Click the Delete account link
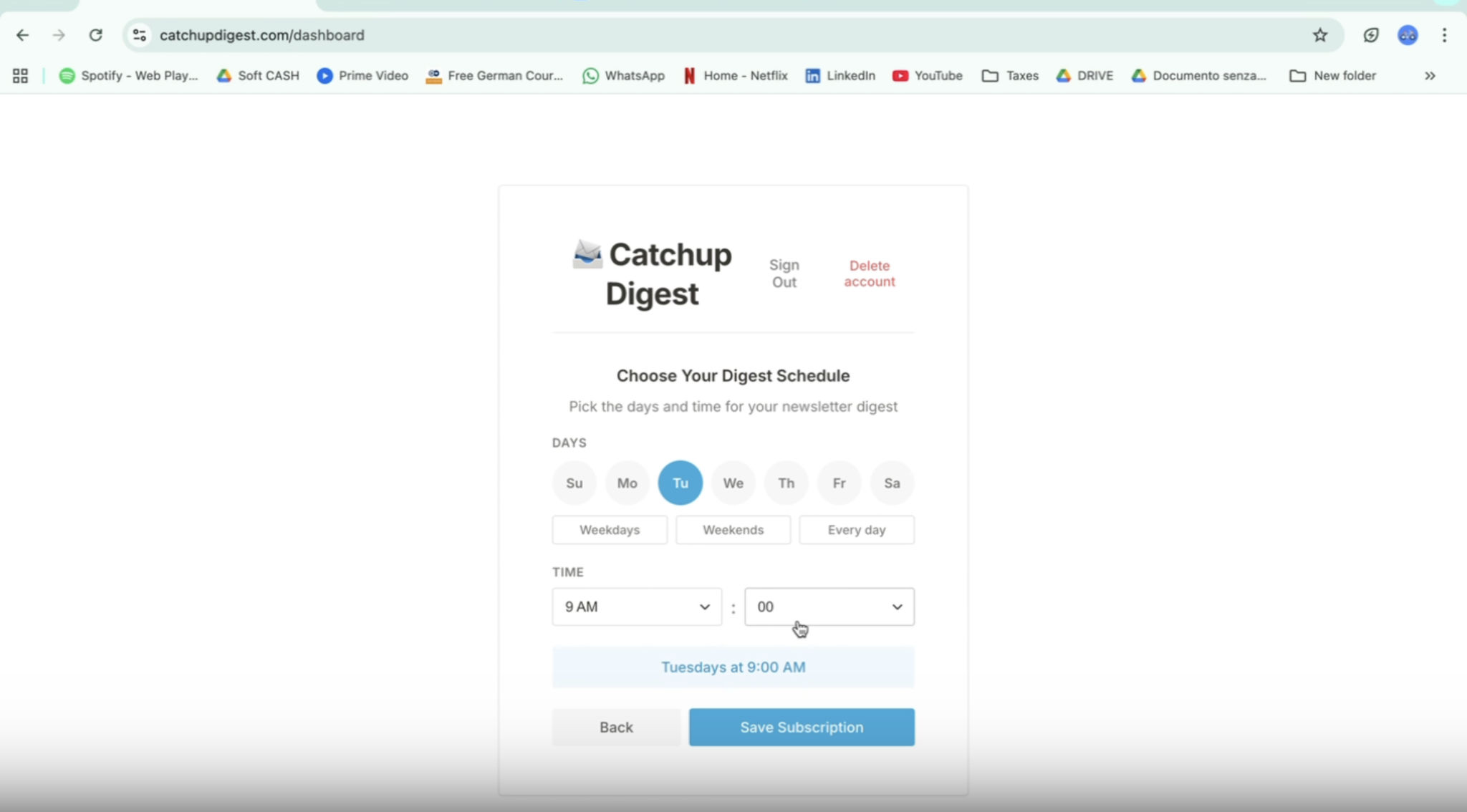 870,274
